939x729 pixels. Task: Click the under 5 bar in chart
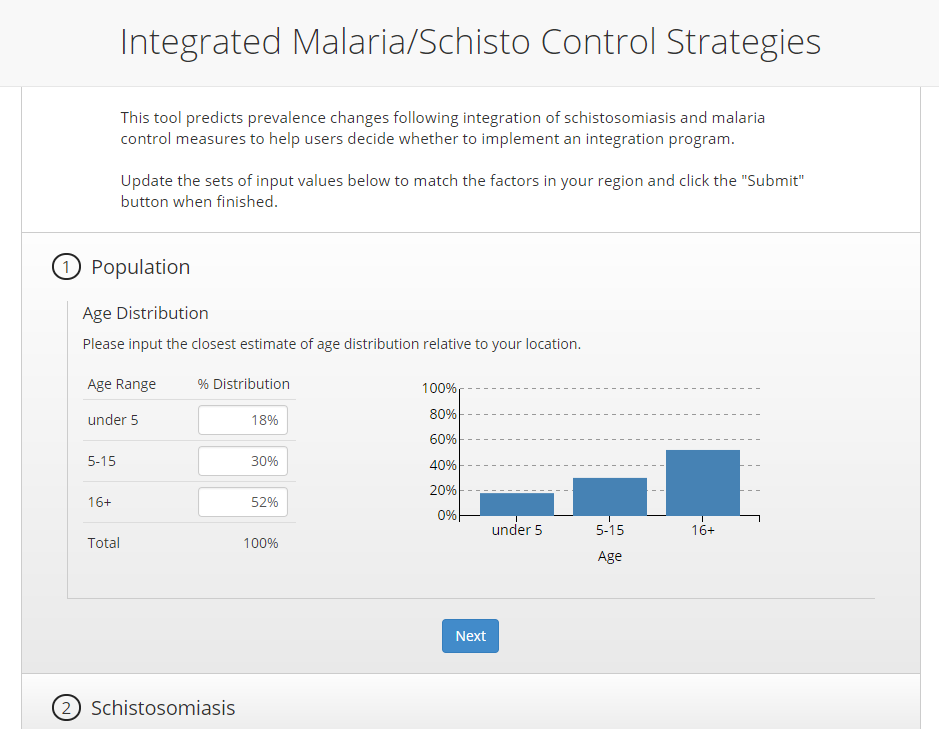click(x=516, y=504)
